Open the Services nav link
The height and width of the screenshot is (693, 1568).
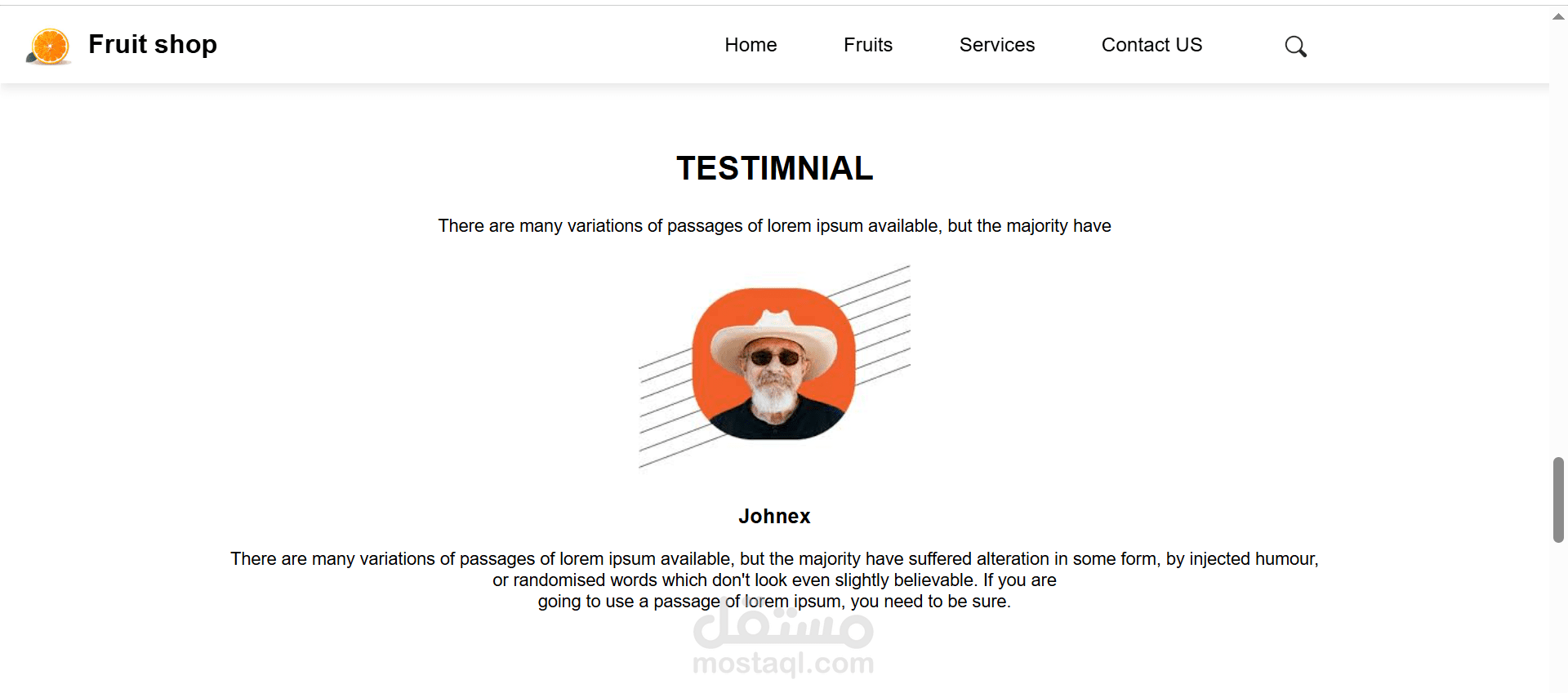[997, 45]
